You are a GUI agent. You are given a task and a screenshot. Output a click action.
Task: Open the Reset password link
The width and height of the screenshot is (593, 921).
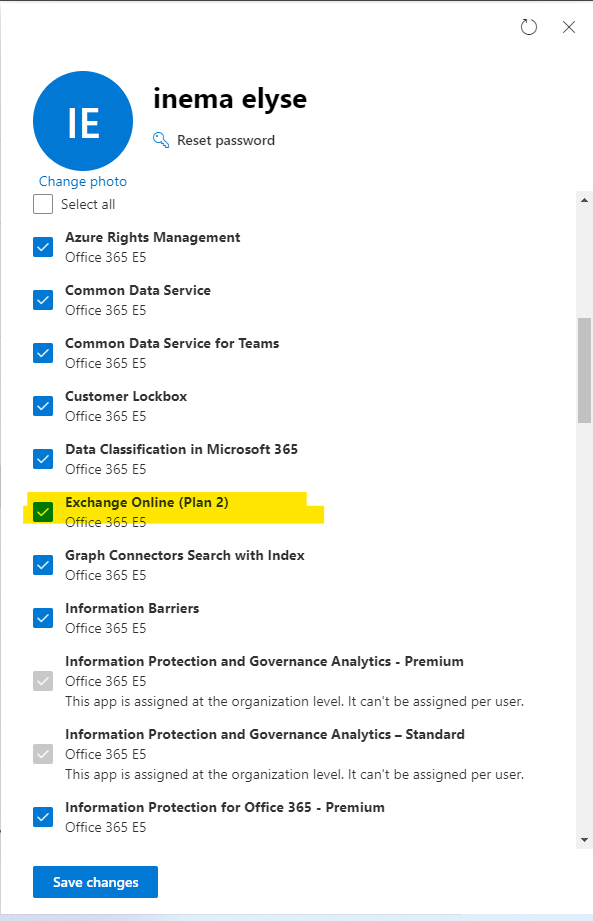(226, 140)
